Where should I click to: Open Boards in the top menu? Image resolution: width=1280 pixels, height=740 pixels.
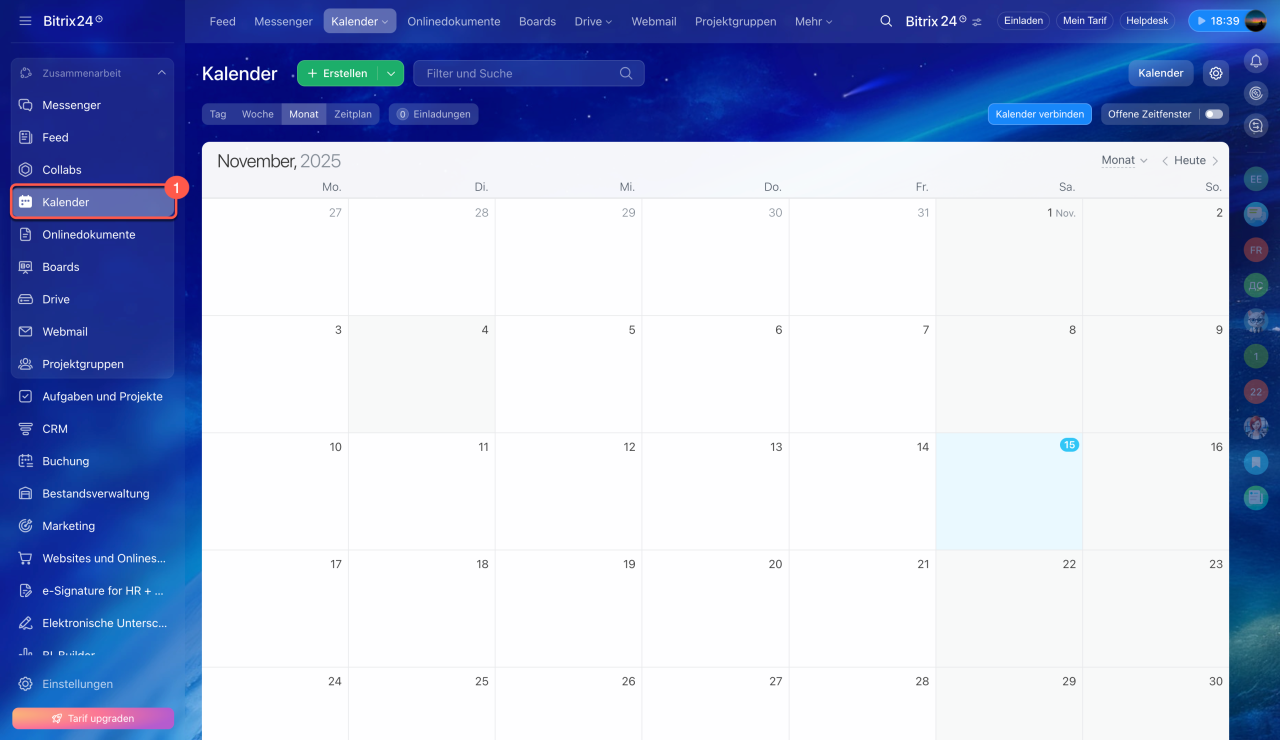click(537, 21)
